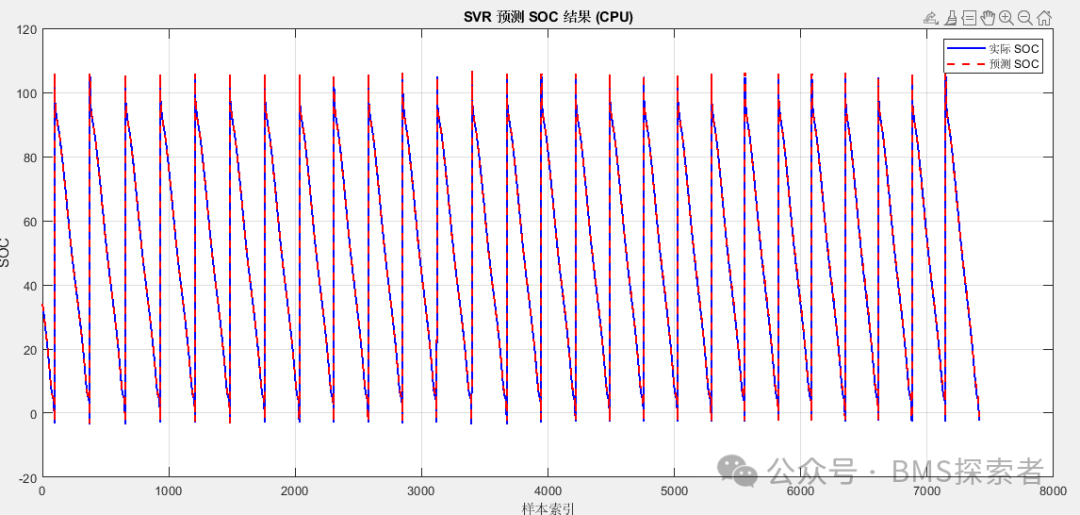Click the x-axis tick label 5000
Image resolution: width=1080 pixels, height=515 pixels.
(x=674, y=491)
